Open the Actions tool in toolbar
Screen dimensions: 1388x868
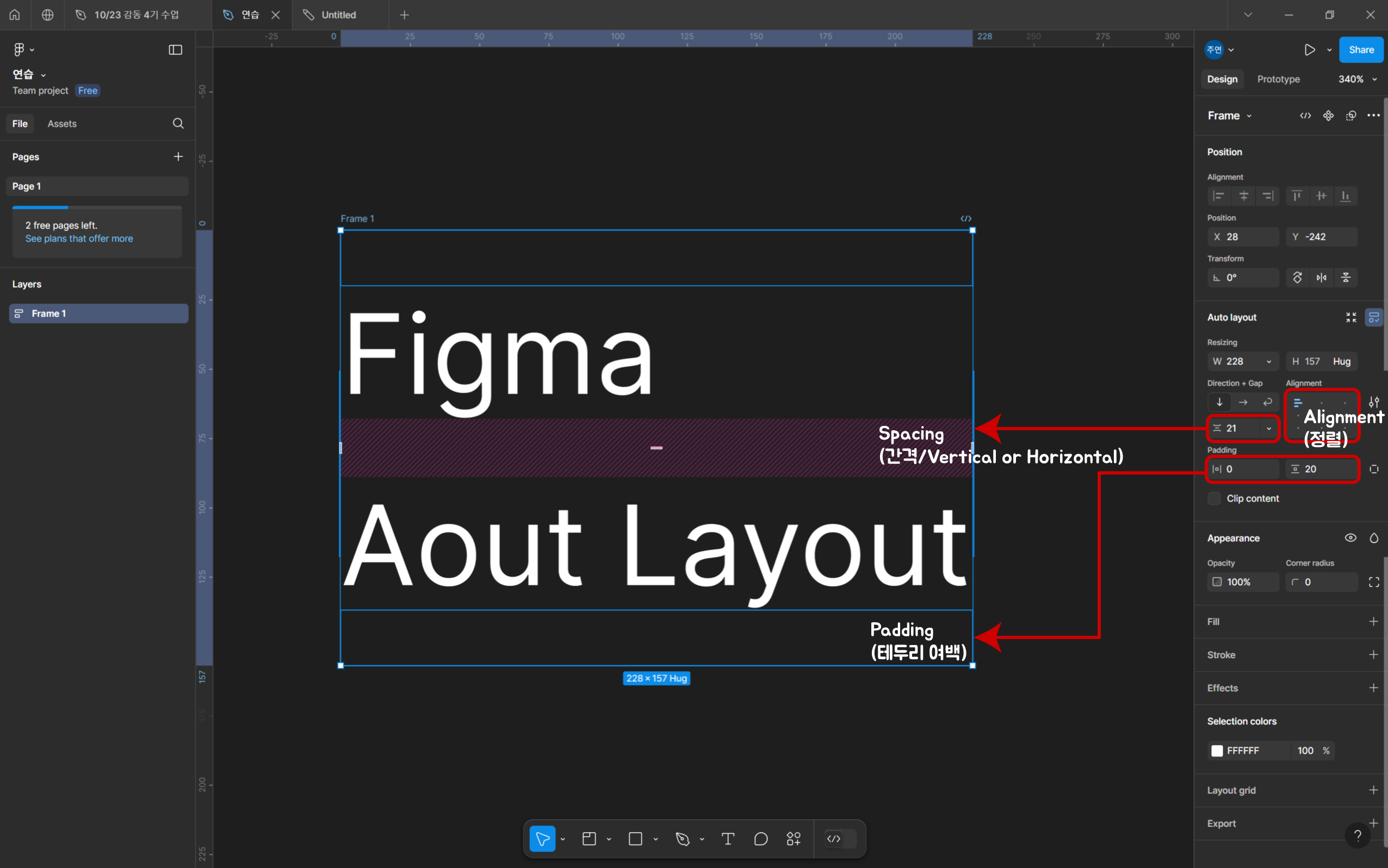[794, 839]
